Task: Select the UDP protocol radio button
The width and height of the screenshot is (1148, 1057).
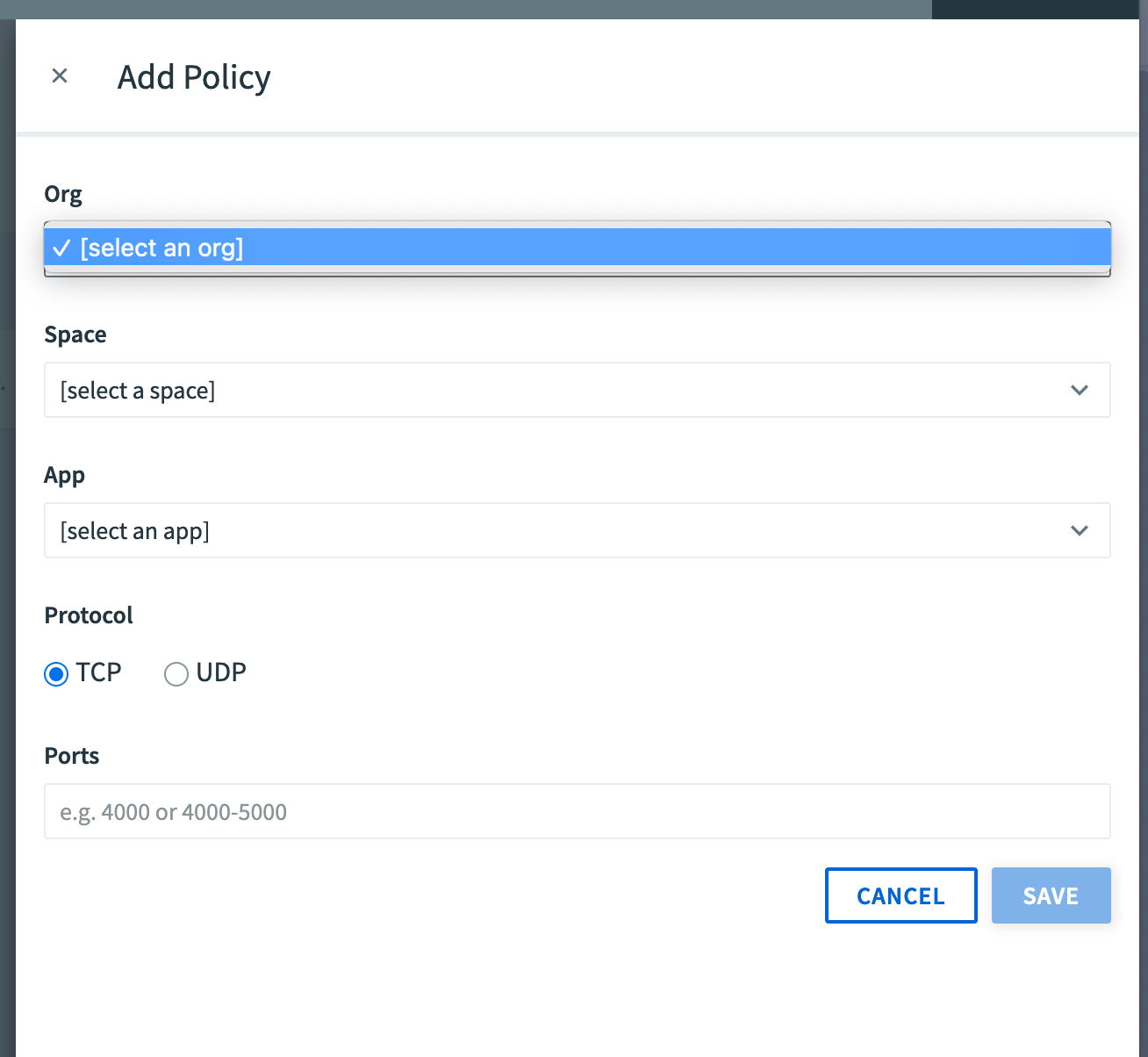Action: pyautogui.click(x=176, y=674)
